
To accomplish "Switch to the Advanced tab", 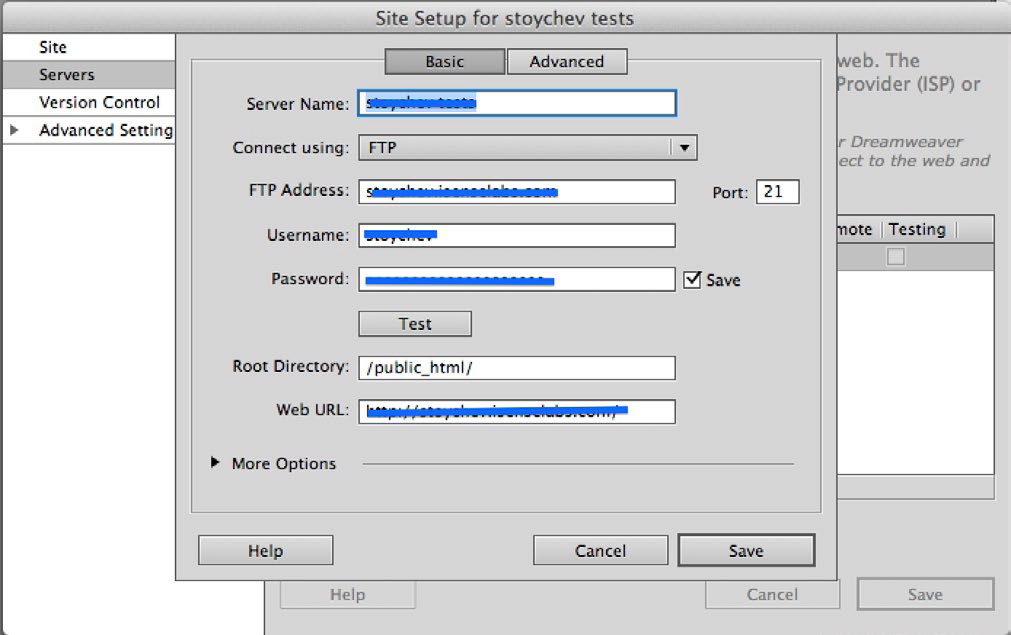I will tap(567, 61).
